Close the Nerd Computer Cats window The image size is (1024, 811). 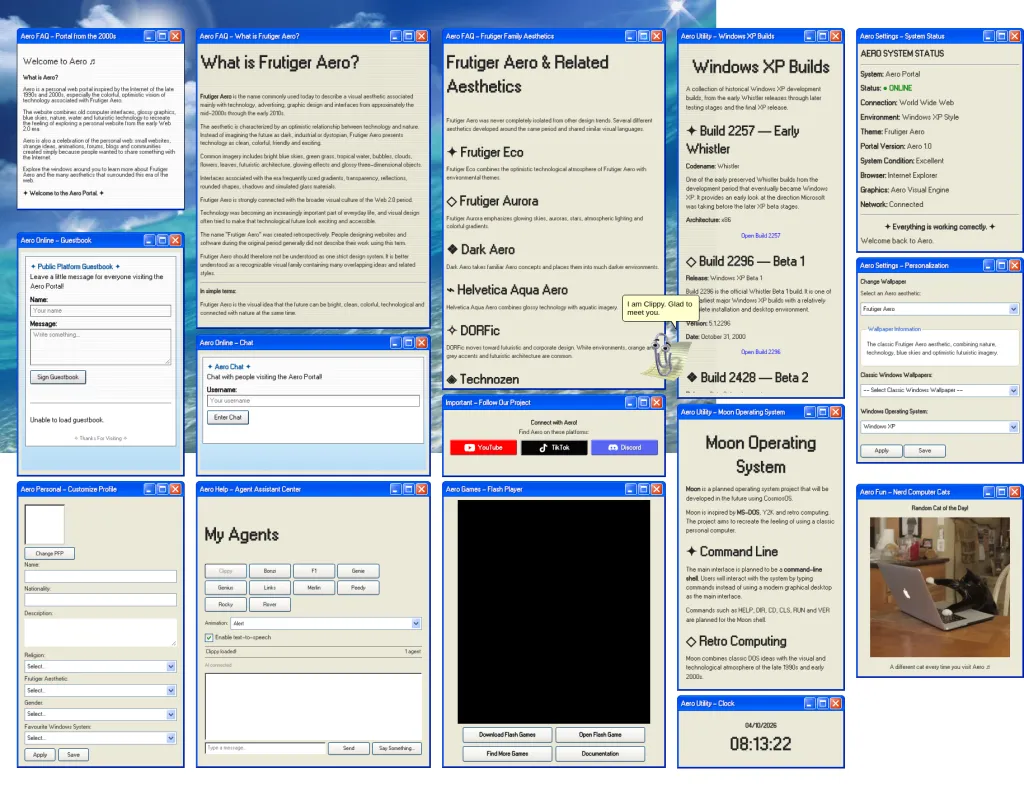(1014, 492)
